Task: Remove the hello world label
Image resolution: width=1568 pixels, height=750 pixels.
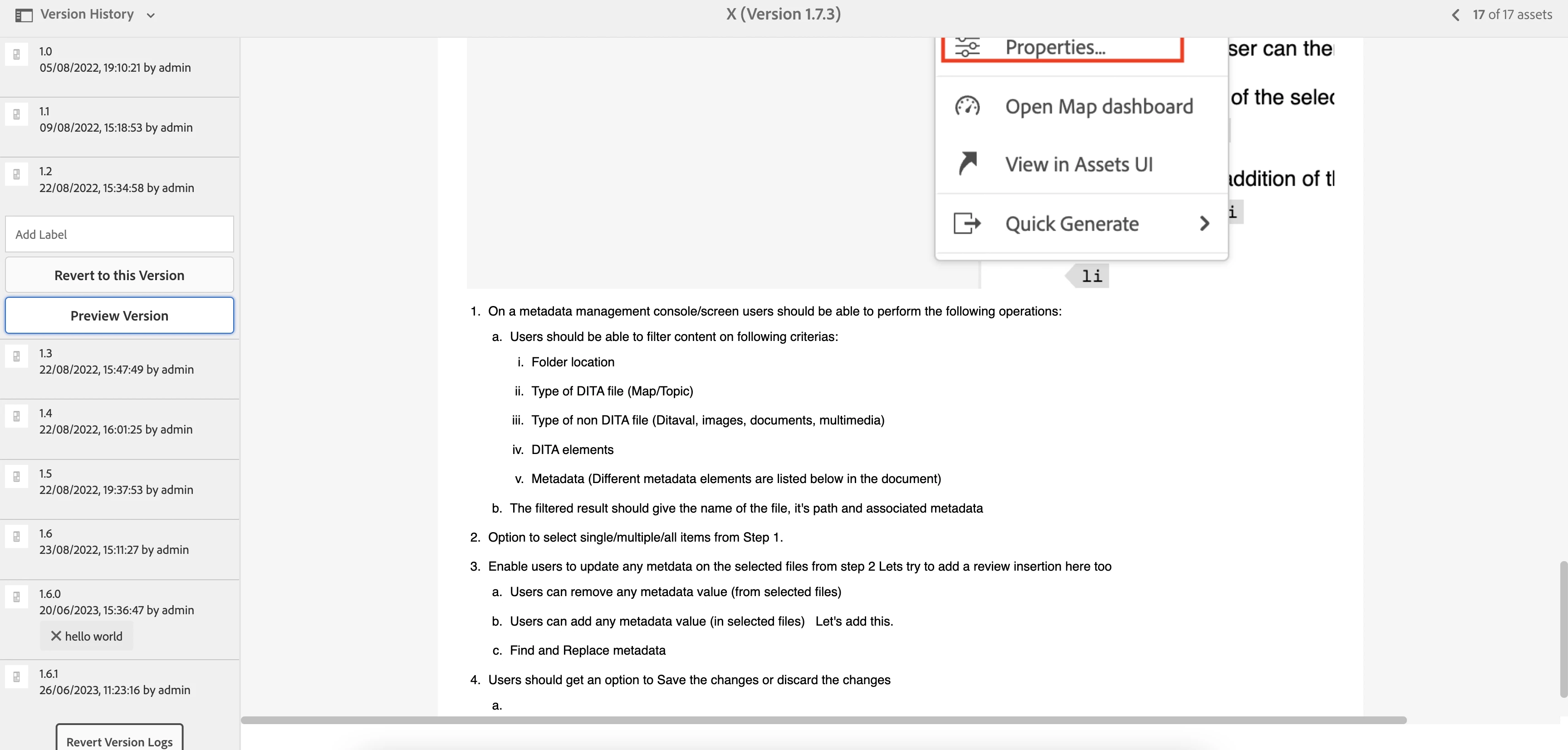Action: point(56,636)
